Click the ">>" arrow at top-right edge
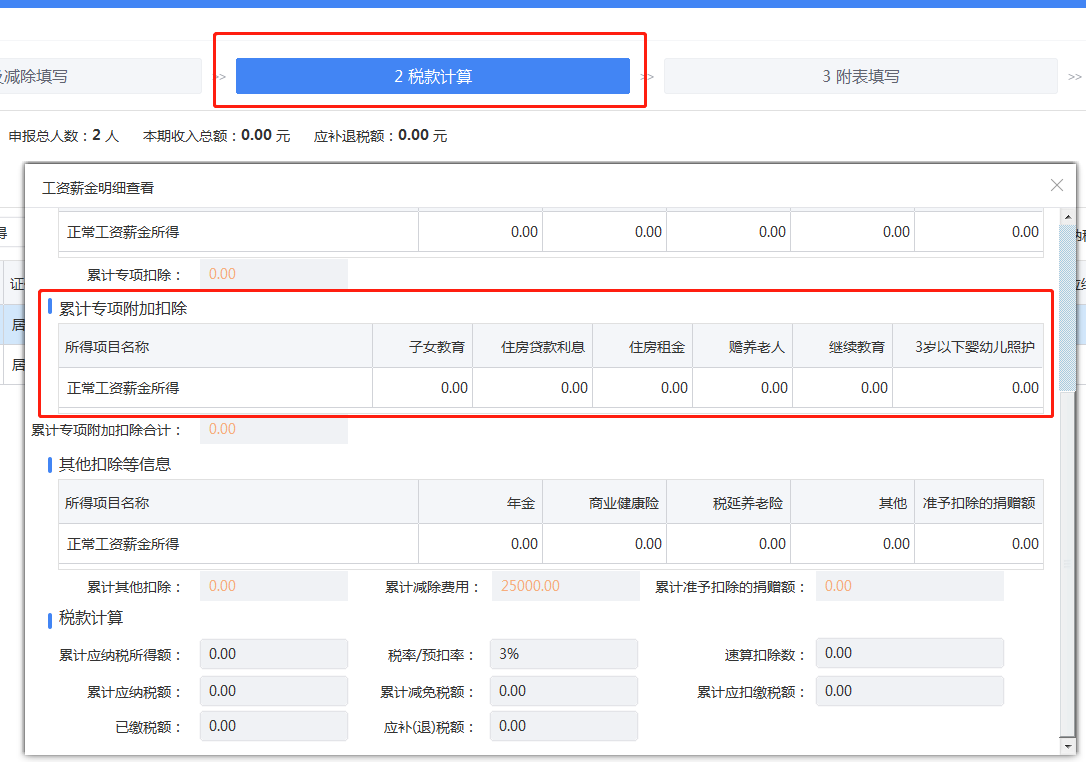The height and width of the screenshot is (762, 1086). click(x=1075, y=76)
